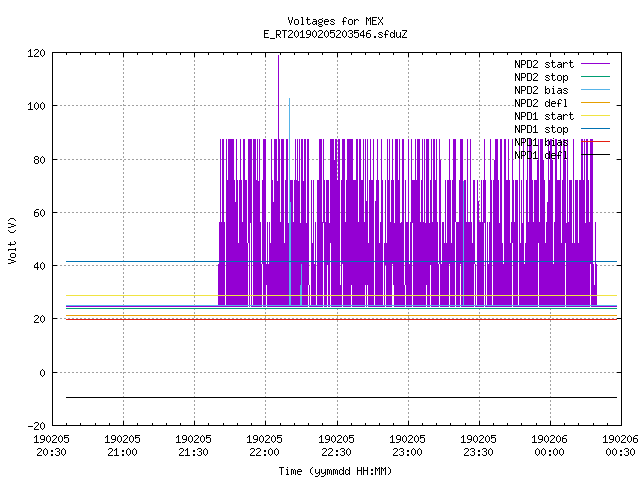Click the 'NPD1 stop' legend label
This screenshot has height=480, width=640.
point(541,129)
